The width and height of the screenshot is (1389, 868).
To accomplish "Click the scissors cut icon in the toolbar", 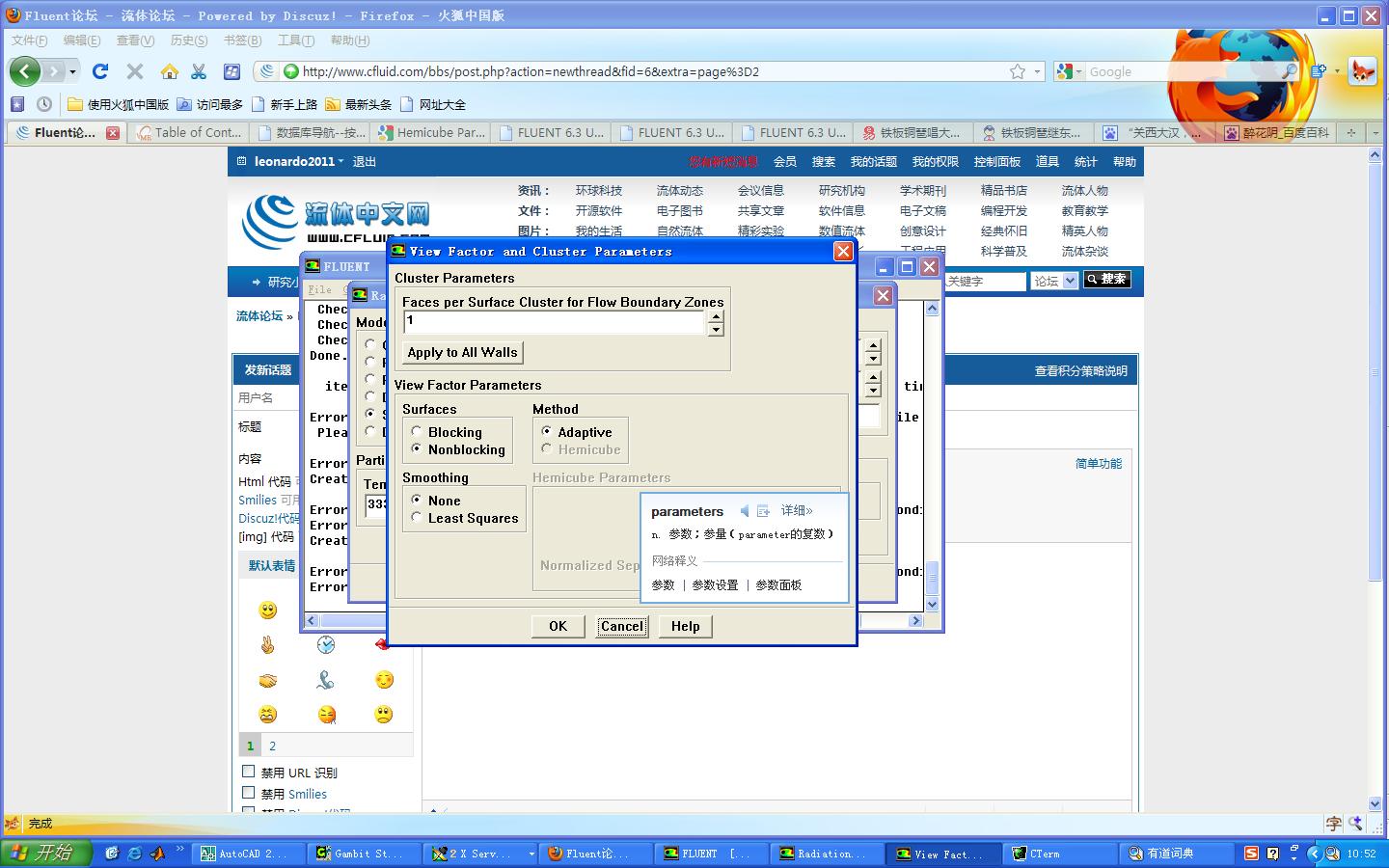I will click(x=199, y=71).
